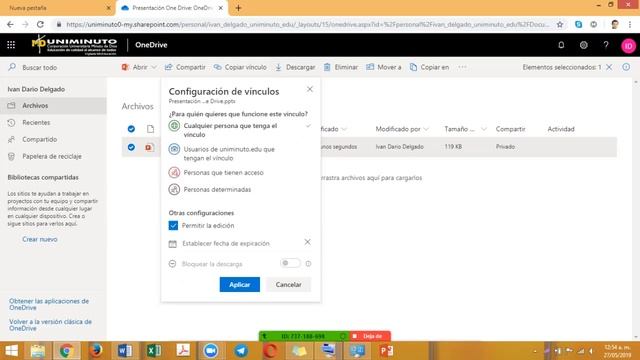640x360 pixels.
Task: Open Archivos in left navigation
Action: [x=53, y=105]
